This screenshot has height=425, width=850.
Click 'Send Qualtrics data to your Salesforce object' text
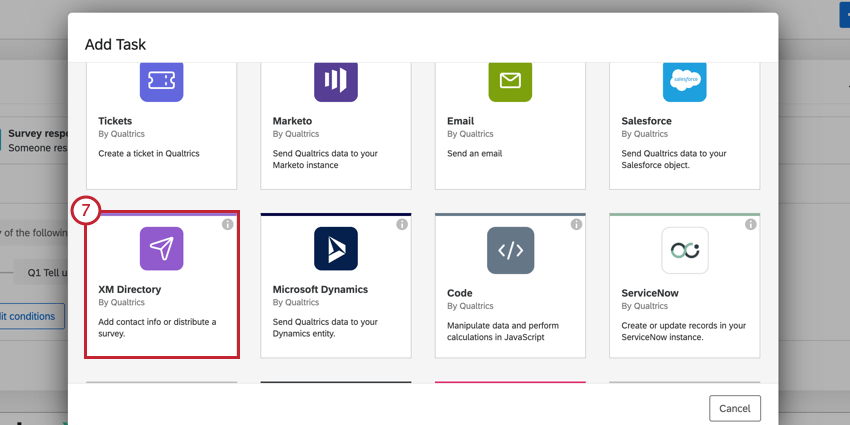coord(674,159)
